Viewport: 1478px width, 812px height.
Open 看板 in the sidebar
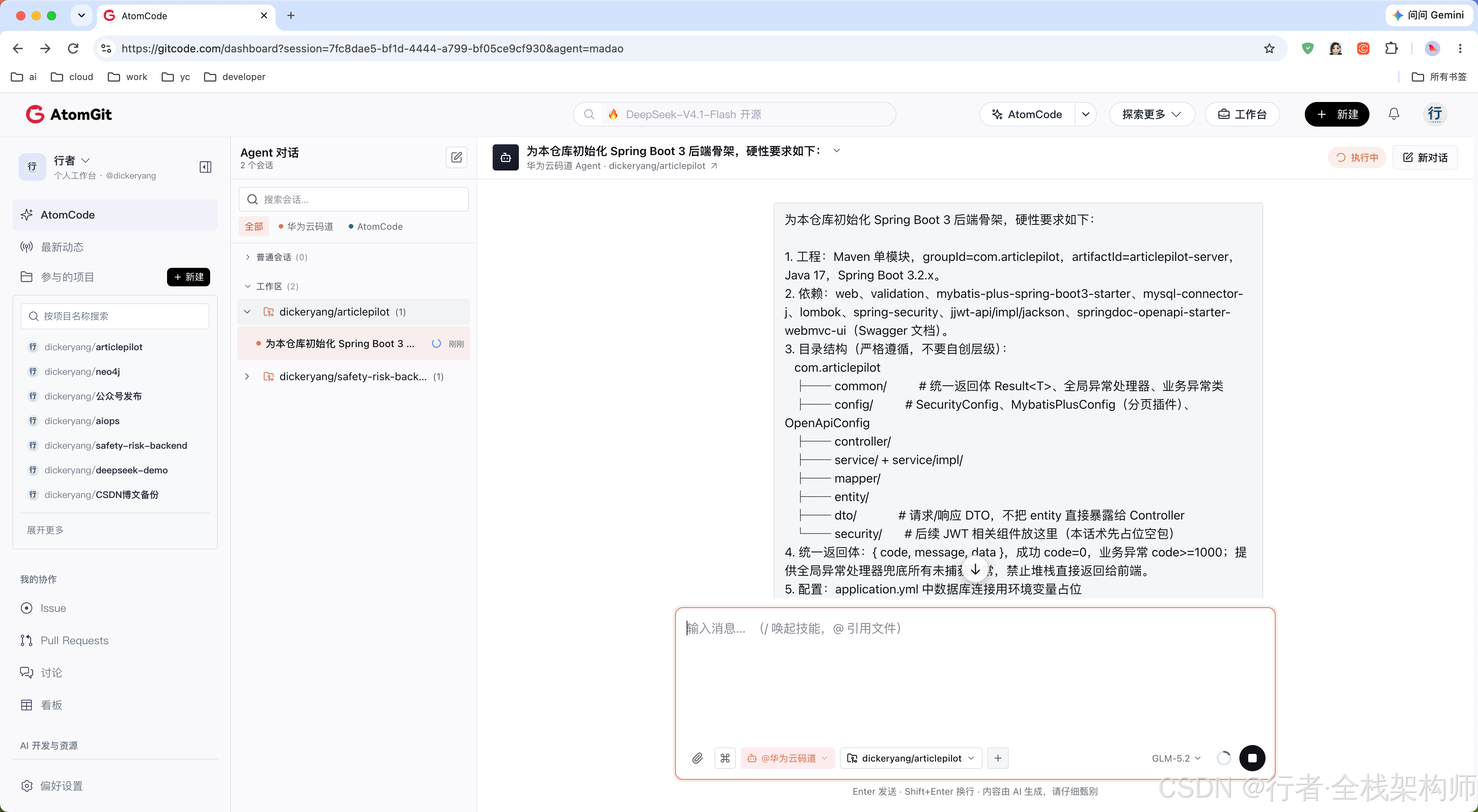[x=51, y=705]
